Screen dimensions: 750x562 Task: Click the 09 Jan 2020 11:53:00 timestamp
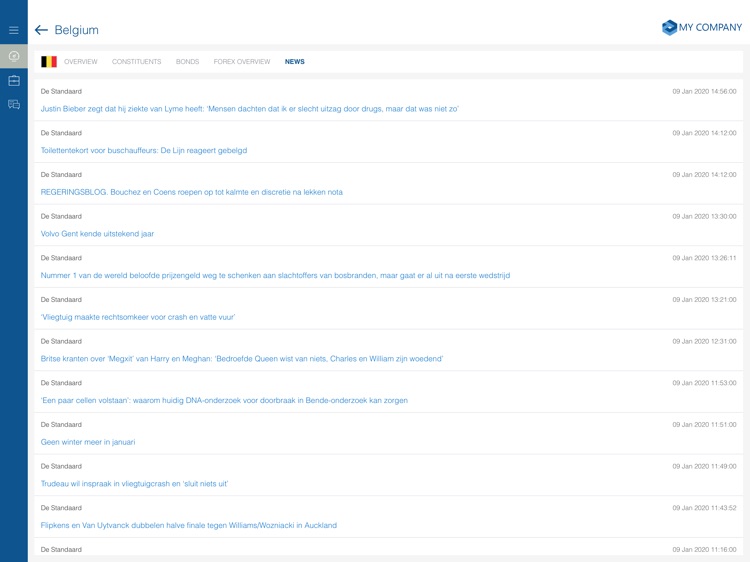[x=704, y=383]
